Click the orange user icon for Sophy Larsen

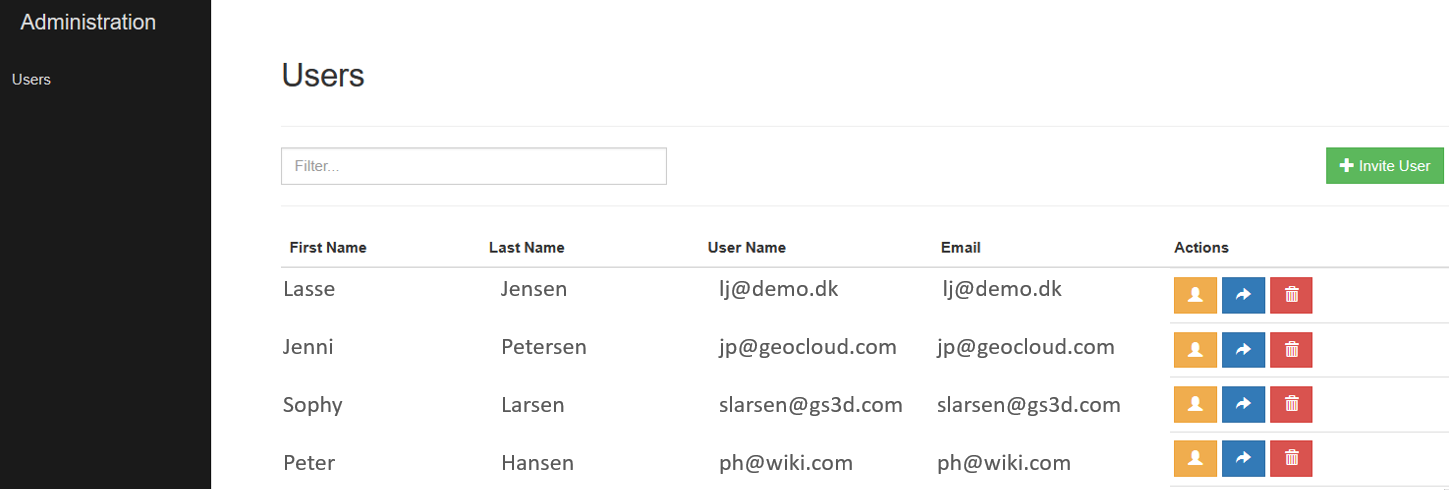(1195, 404)
